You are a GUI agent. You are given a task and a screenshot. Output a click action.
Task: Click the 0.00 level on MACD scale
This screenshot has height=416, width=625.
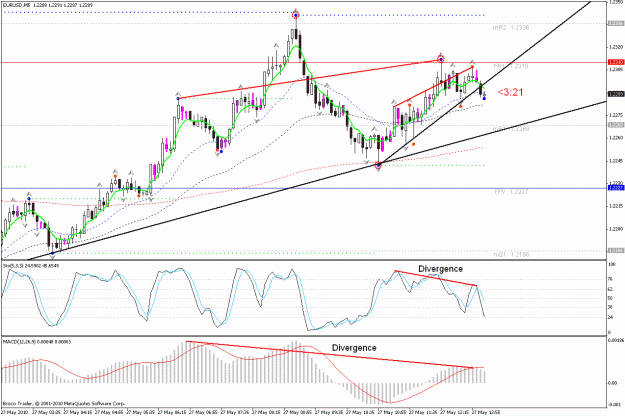(x=612, y=383)
